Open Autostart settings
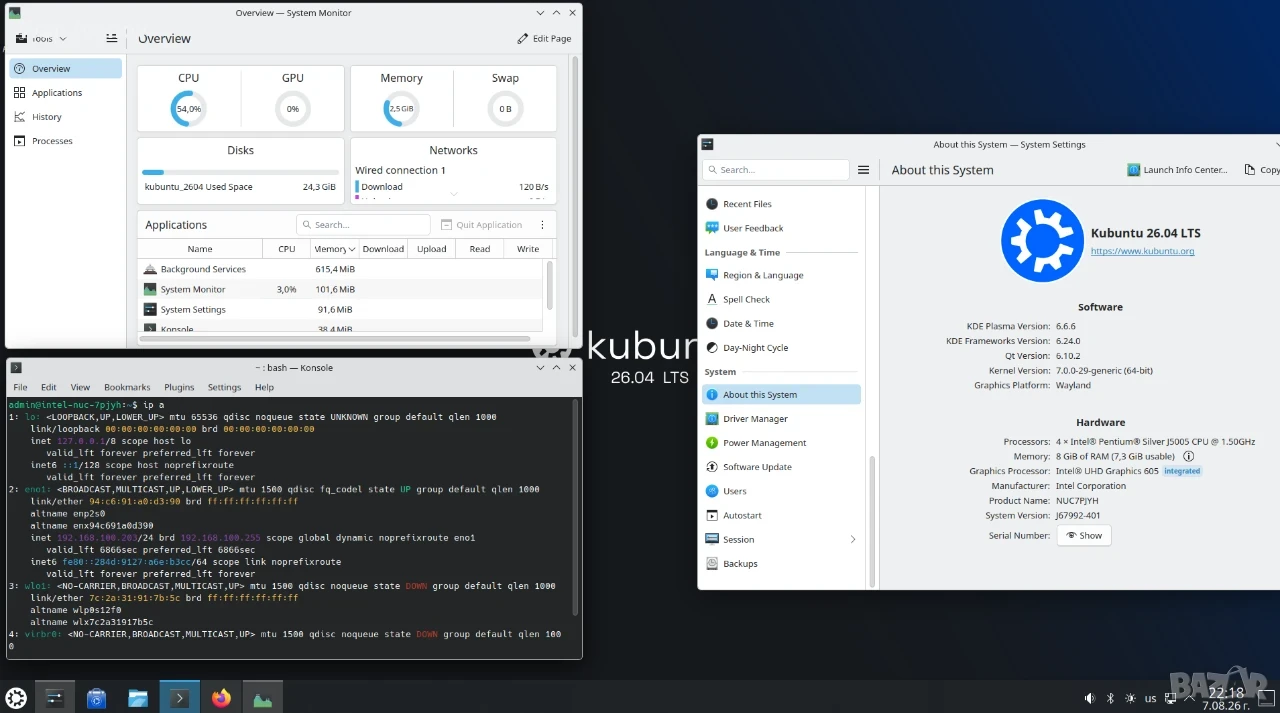This screenshot has height=713, width=1280. 781,515
